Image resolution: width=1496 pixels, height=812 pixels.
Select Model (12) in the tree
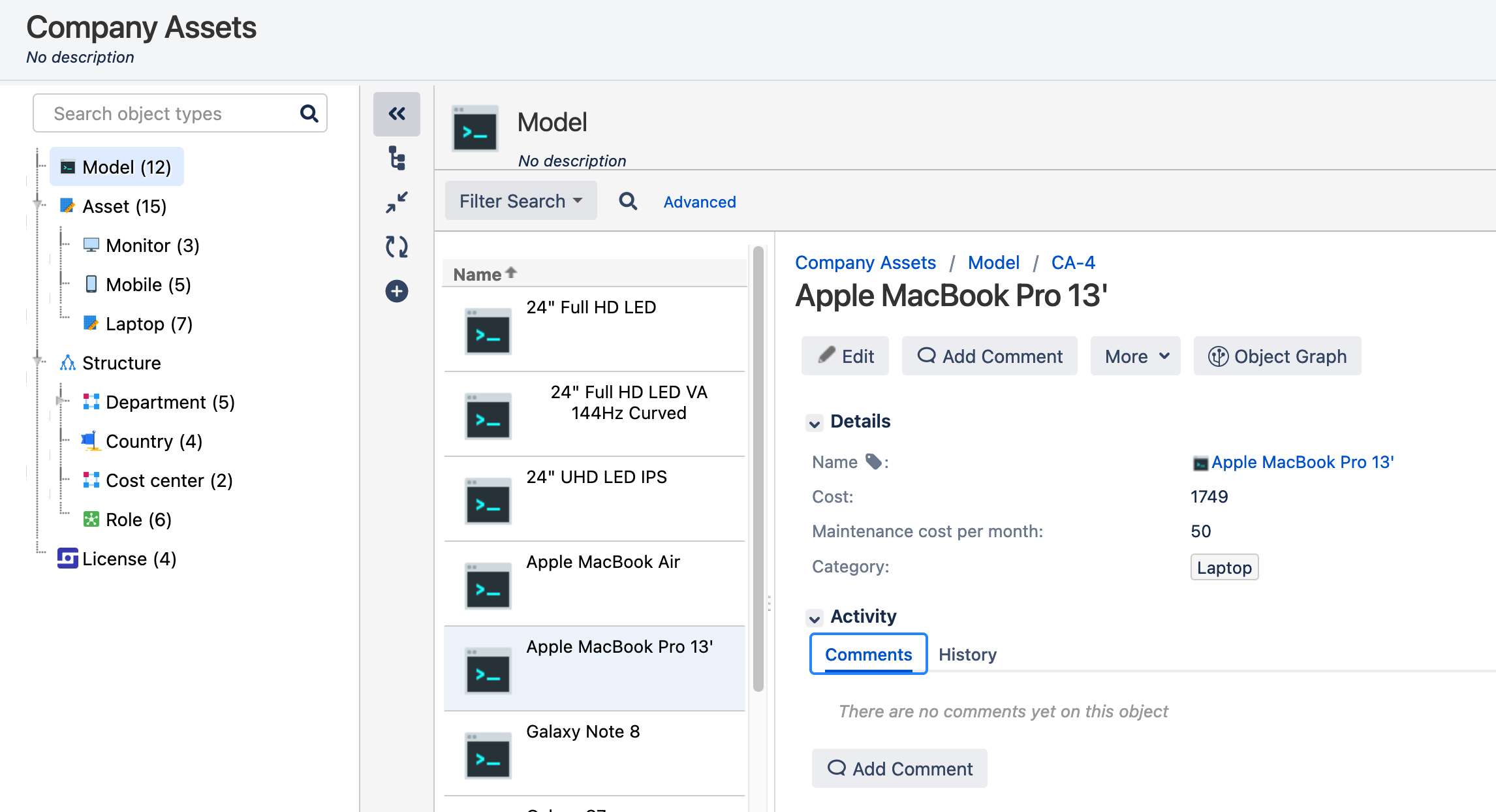click(117, 167)
